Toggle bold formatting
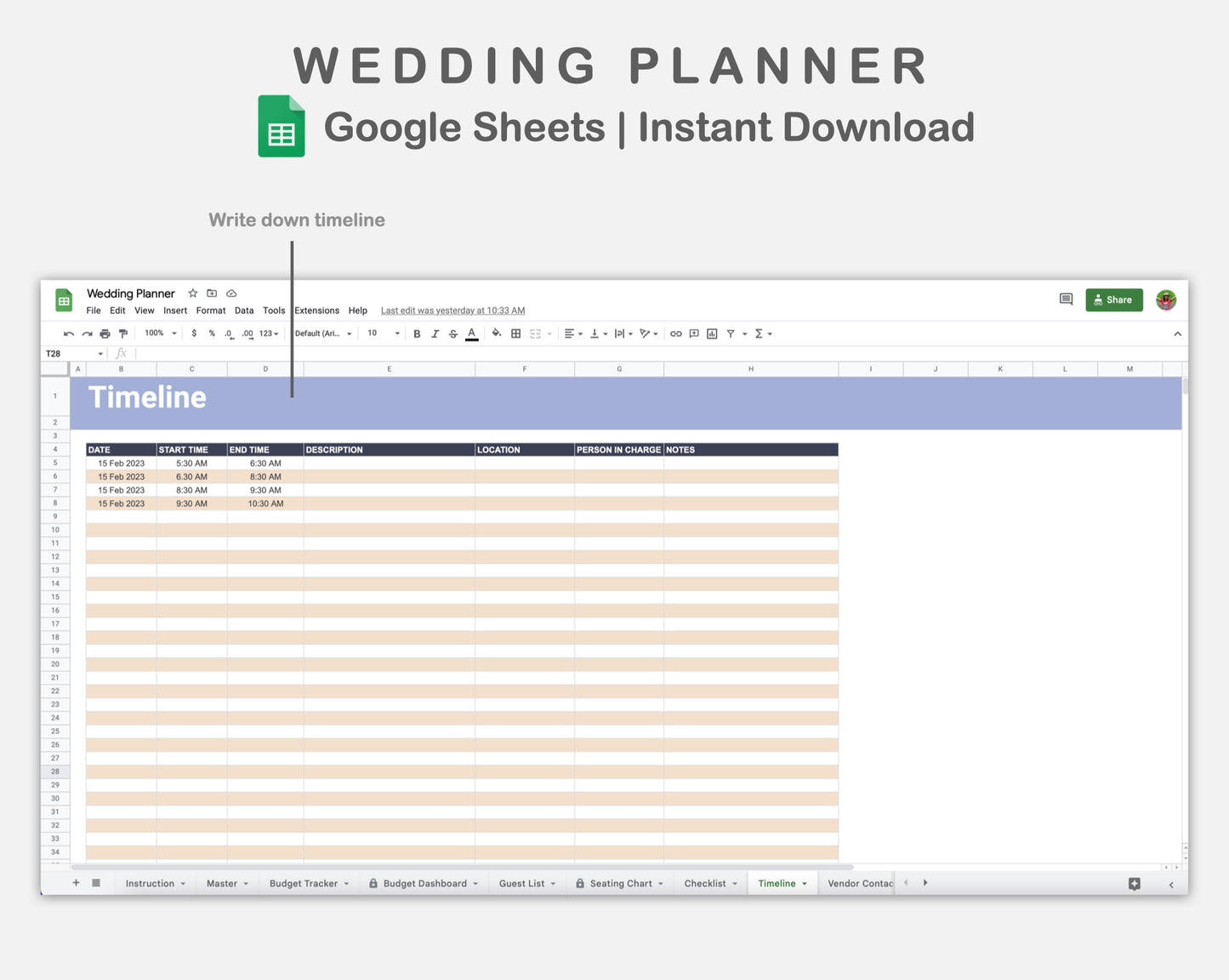Image resolution: width=1229 pixels, height=980 pixels. tap(417, 333)
